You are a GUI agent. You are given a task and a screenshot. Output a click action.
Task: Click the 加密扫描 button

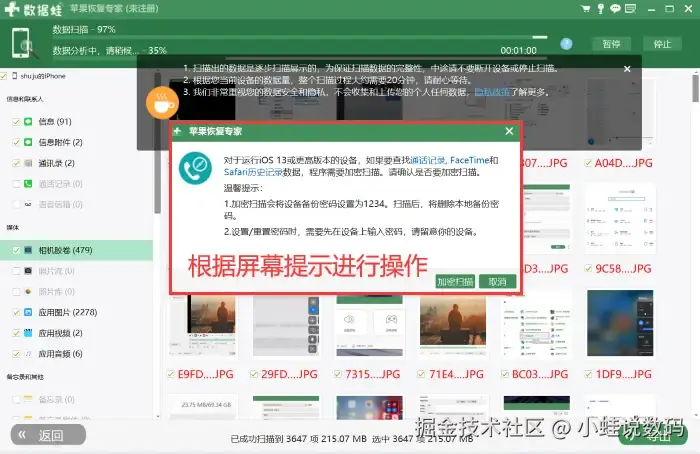coord(455,282)
